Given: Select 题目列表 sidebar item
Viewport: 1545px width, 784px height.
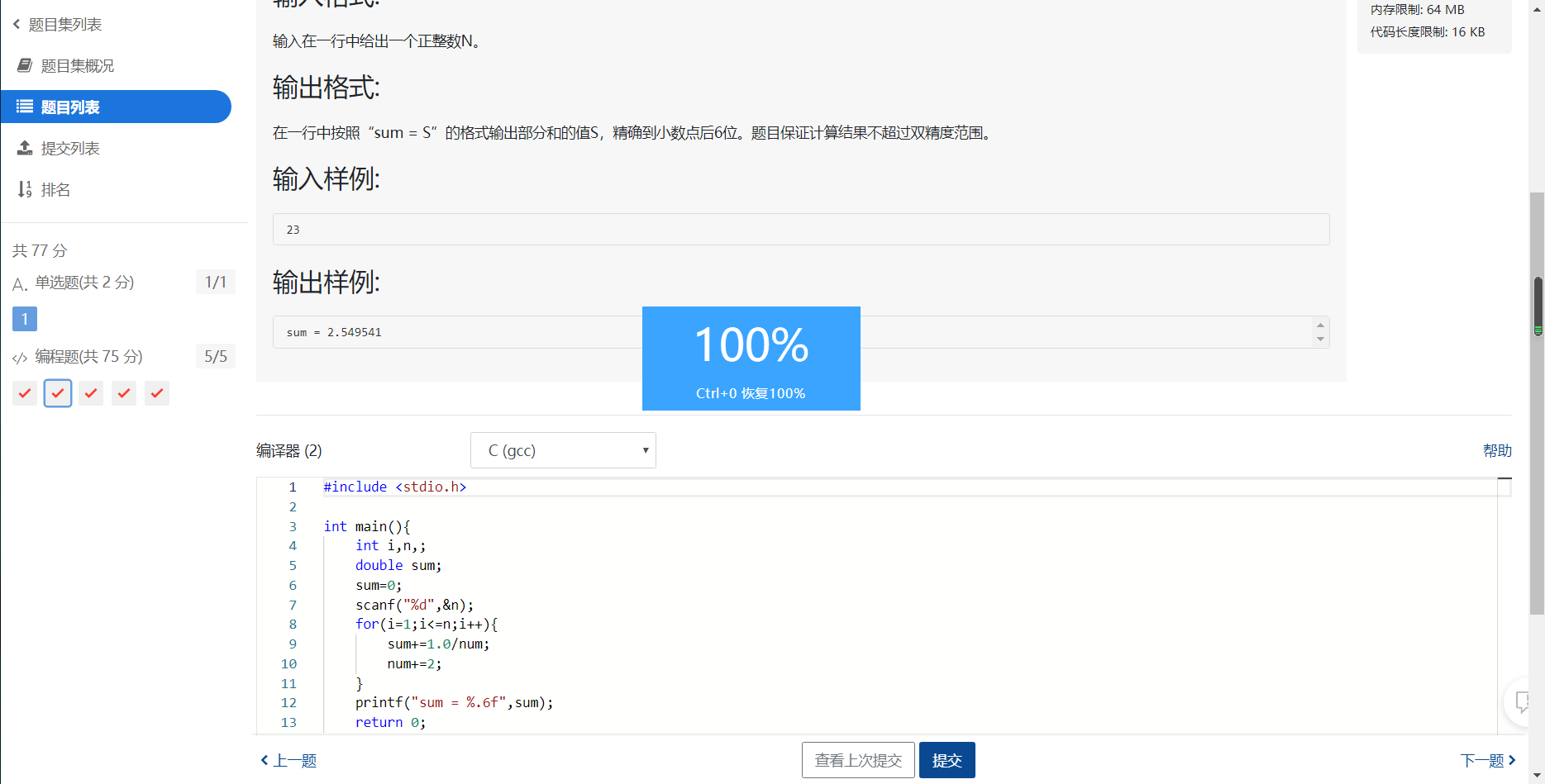Looking at the screenshot, I should [116, 107].
